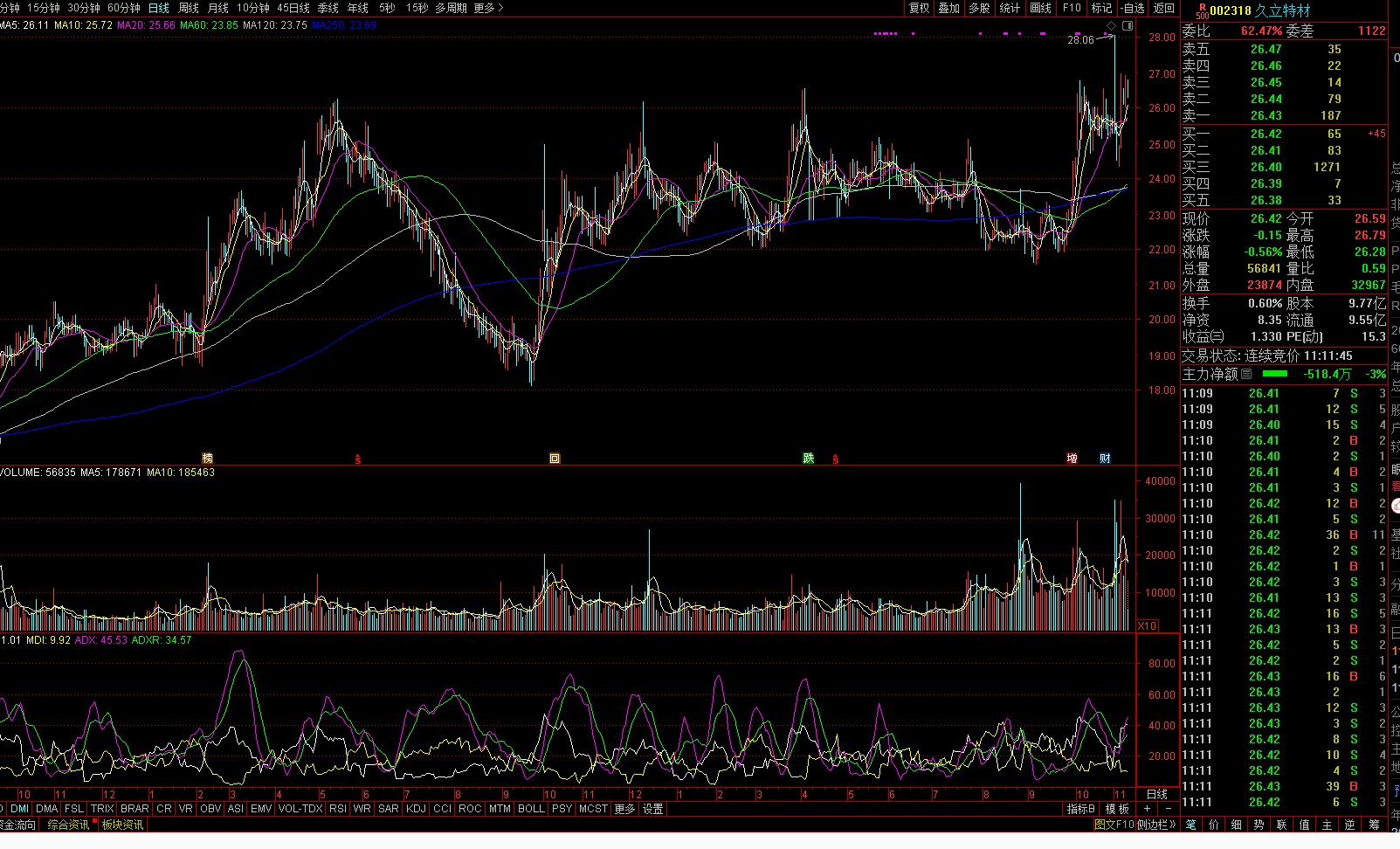The width and height of the screenshot is (1400, 849).
Task: Open the 榜 event marker on the chart
Action: pos(207,458)
